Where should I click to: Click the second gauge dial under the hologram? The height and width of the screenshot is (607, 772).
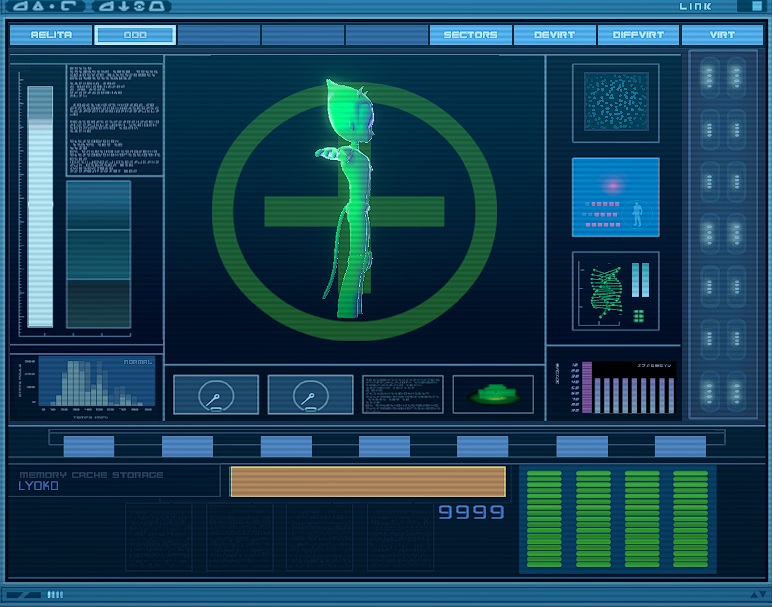pos(310,394)
